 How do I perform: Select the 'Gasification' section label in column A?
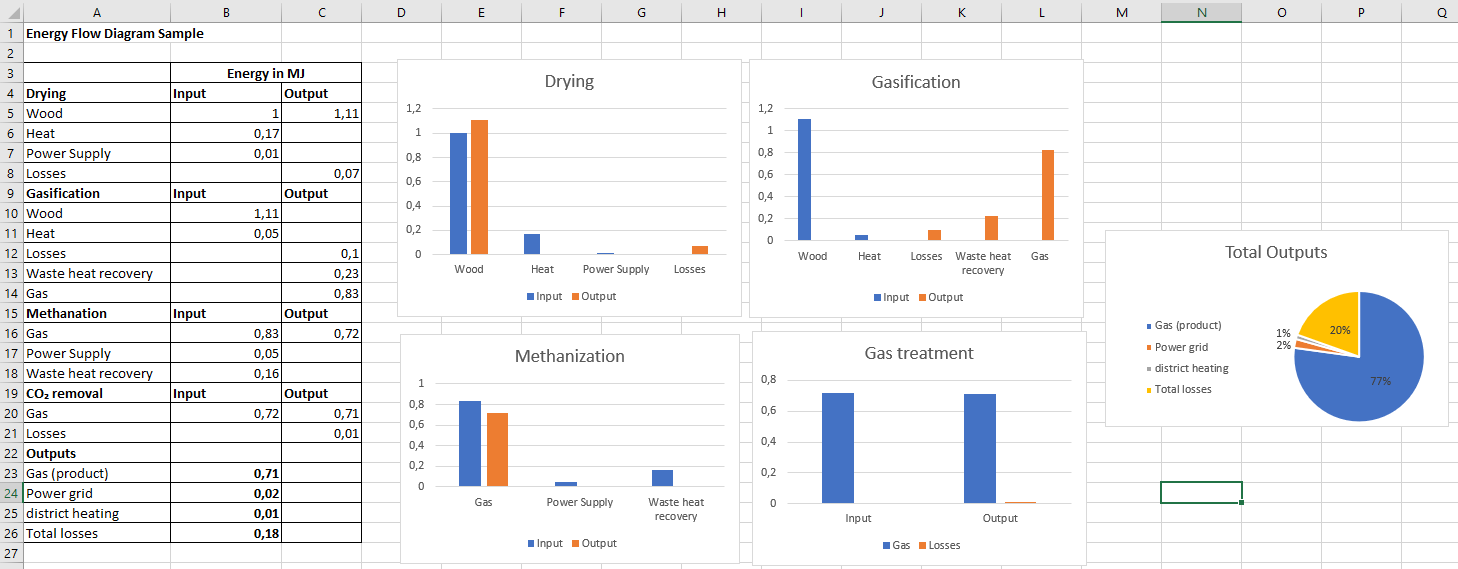tap(97, 193)
